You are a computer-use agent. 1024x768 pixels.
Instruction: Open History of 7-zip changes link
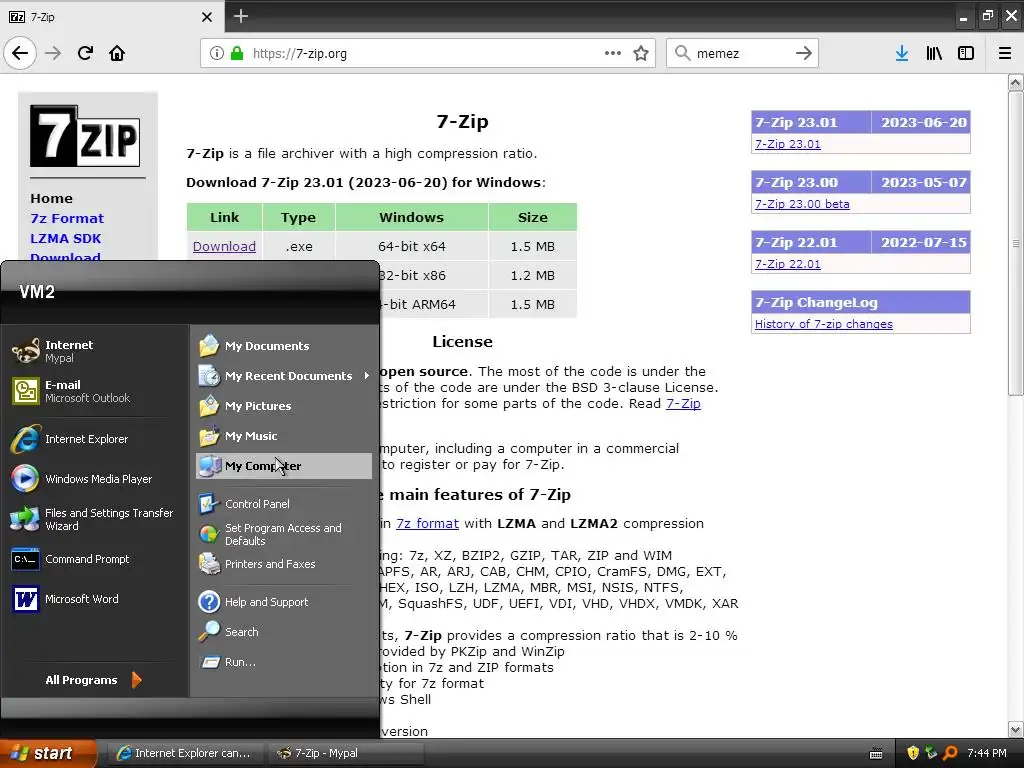824,324
